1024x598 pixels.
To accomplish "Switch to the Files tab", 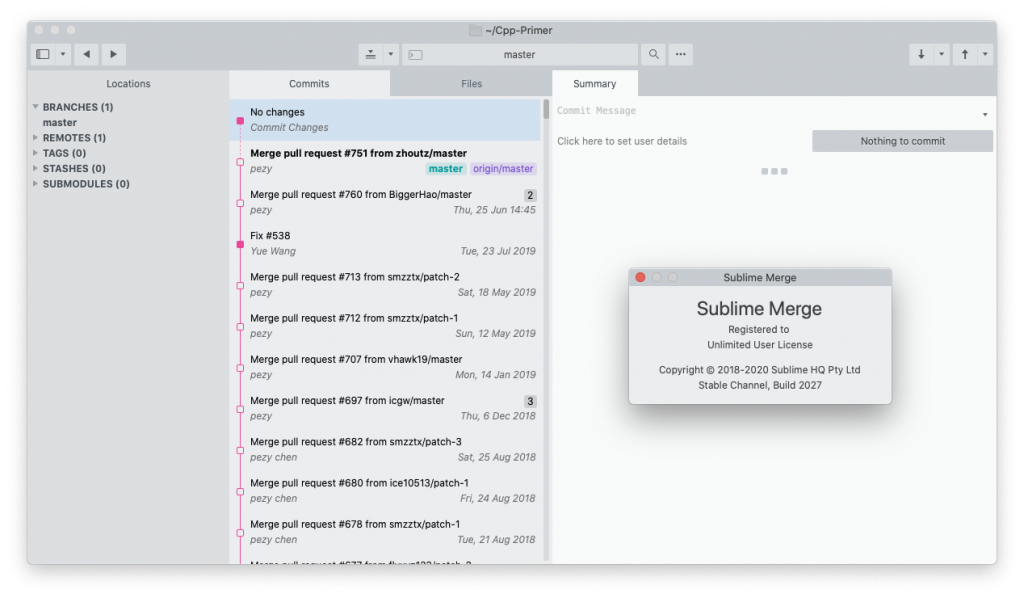I will [472, 84].
